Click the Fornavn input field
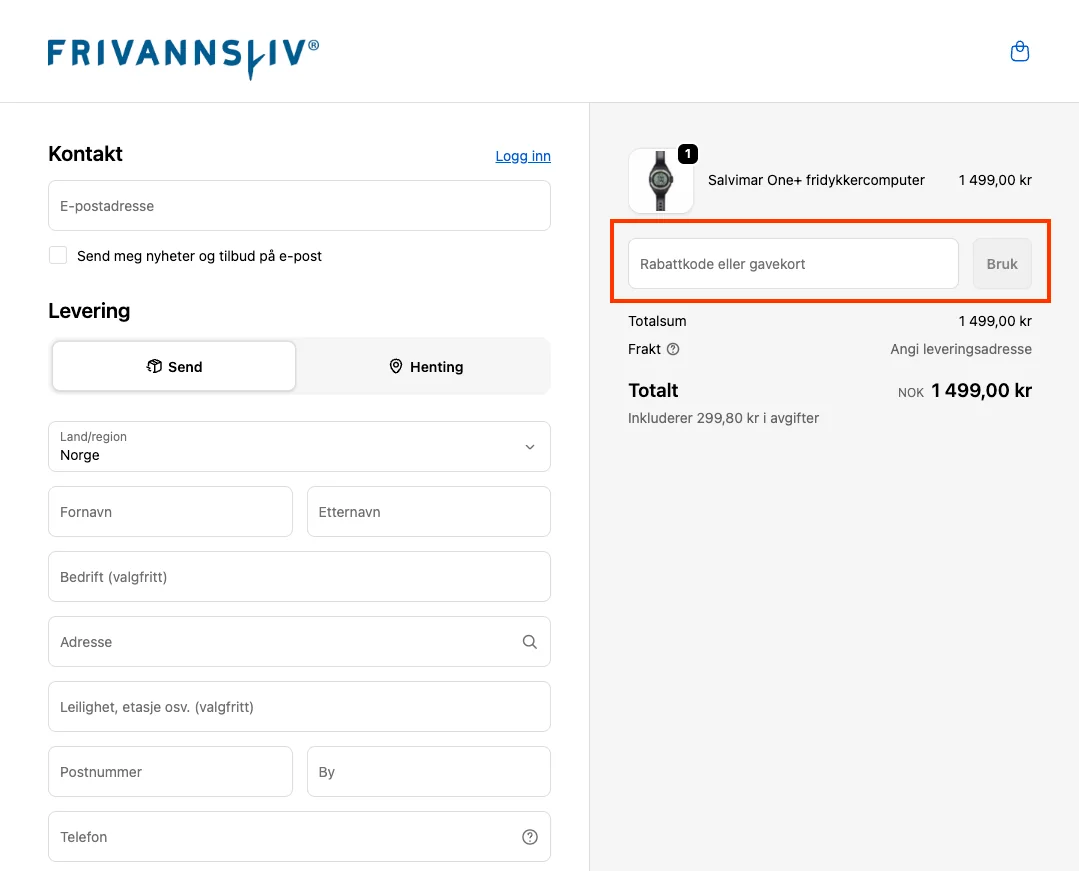The width and height of the screenshot is (1079, 871). (x=170, y=512)
